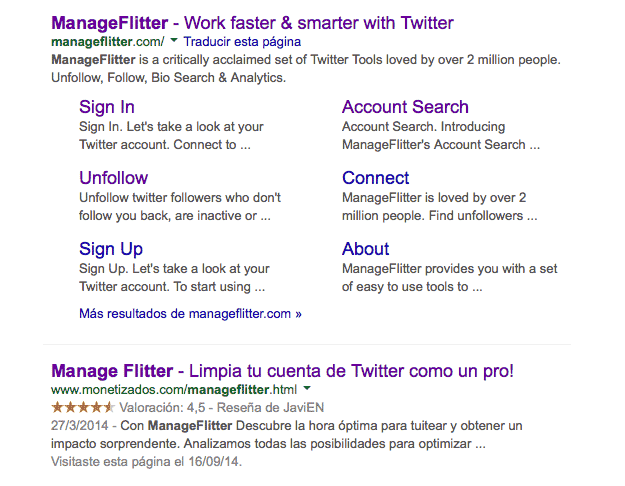Go to the Unfollow sitelink

point(113,178)
